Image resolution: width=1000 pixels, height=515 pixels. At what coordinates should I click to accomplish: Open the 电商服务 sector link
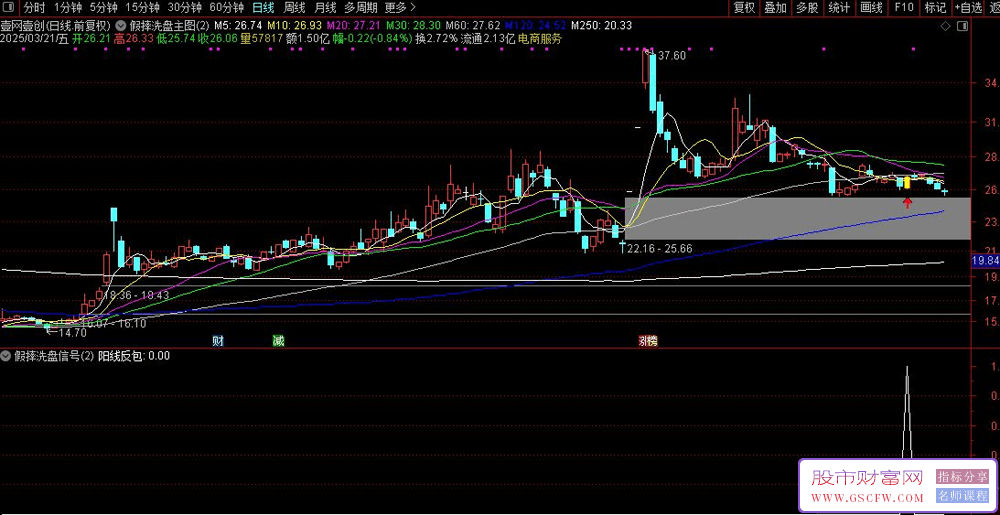(x=540, y=38)
